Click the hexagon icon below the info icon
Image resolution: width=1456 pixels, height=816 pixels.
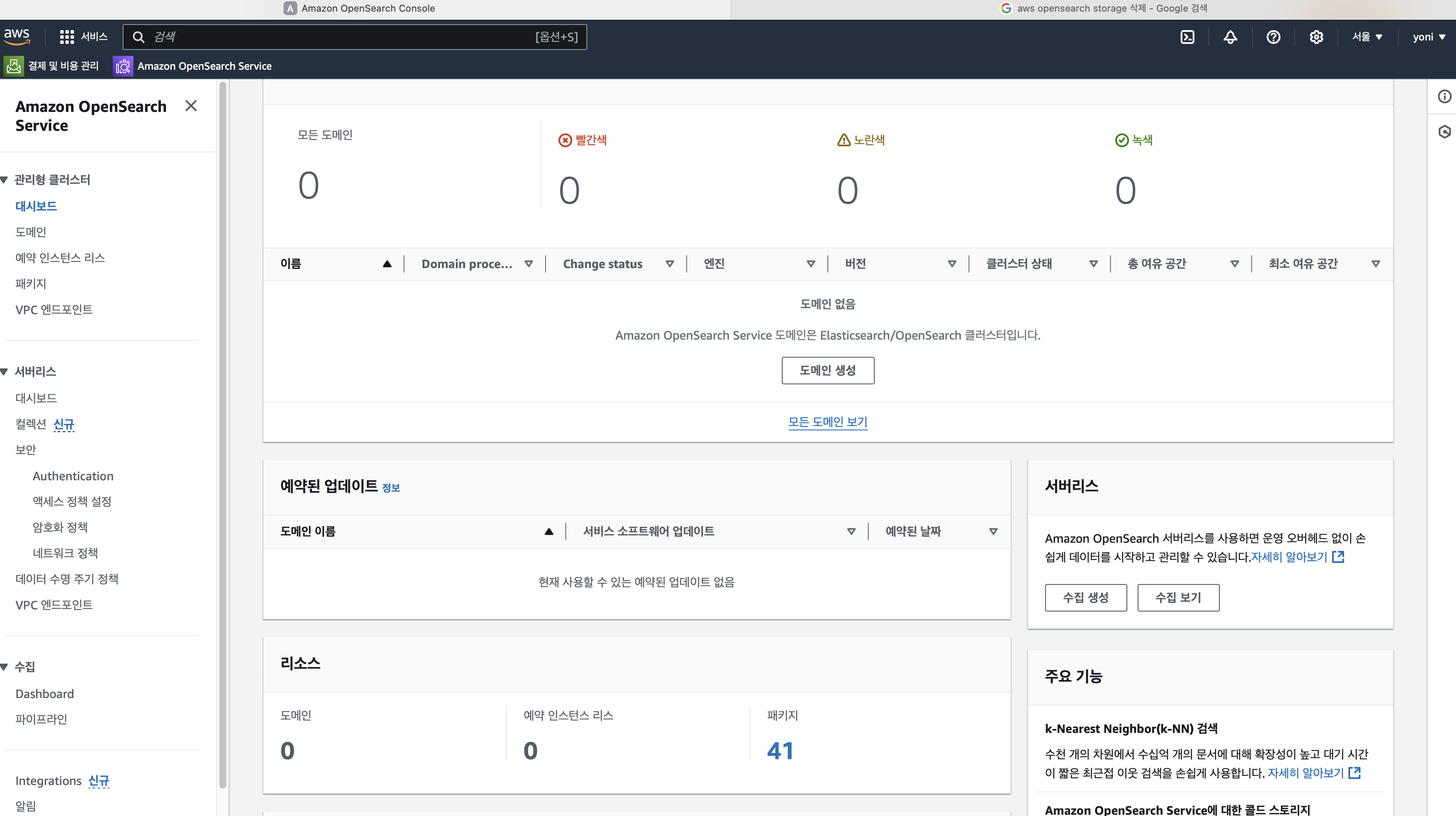pyautogui.click(x=1444, y=132)
